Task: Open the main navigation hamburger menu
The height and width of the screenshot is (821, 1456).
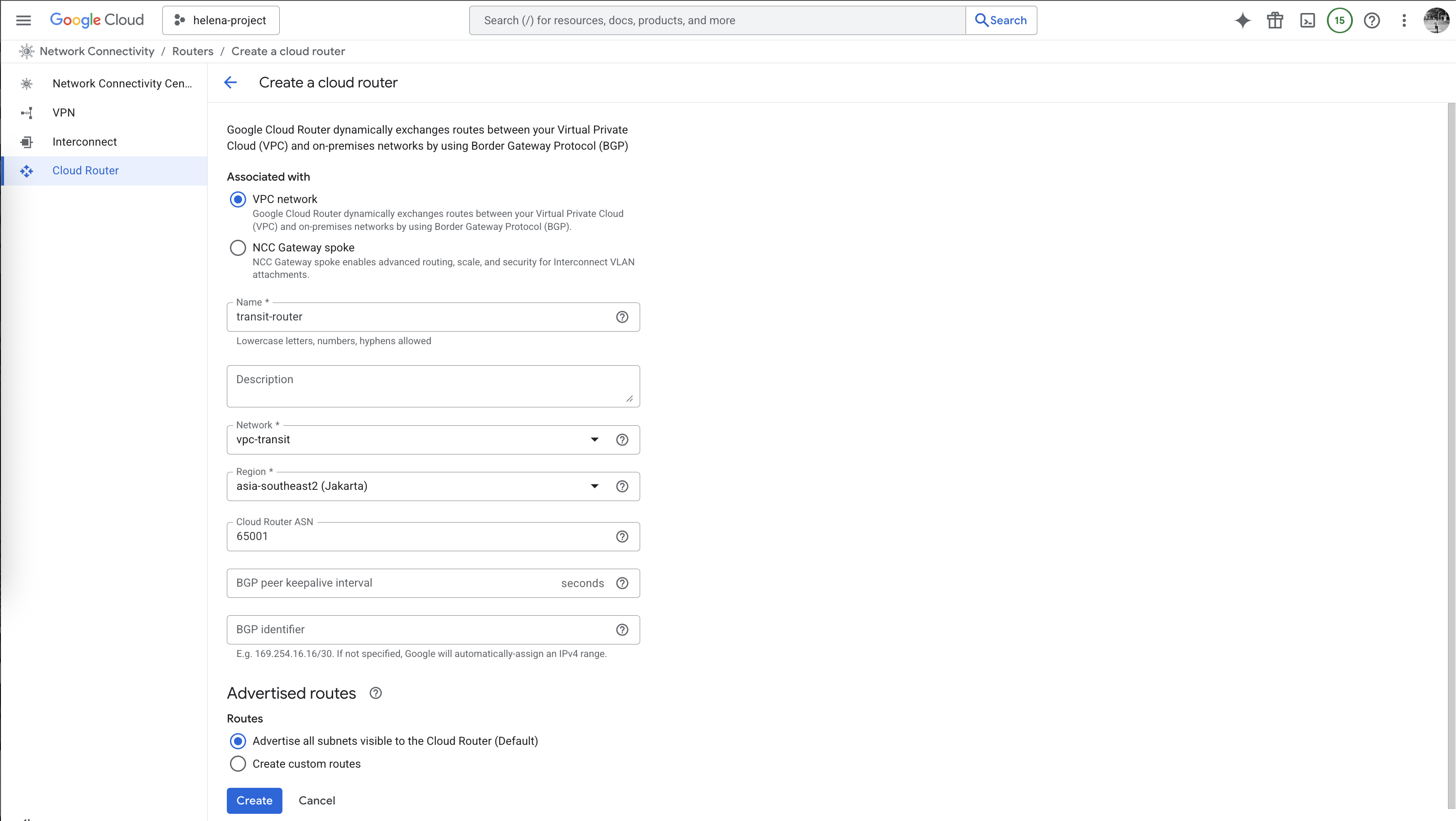Action: [x=23, y=20]
